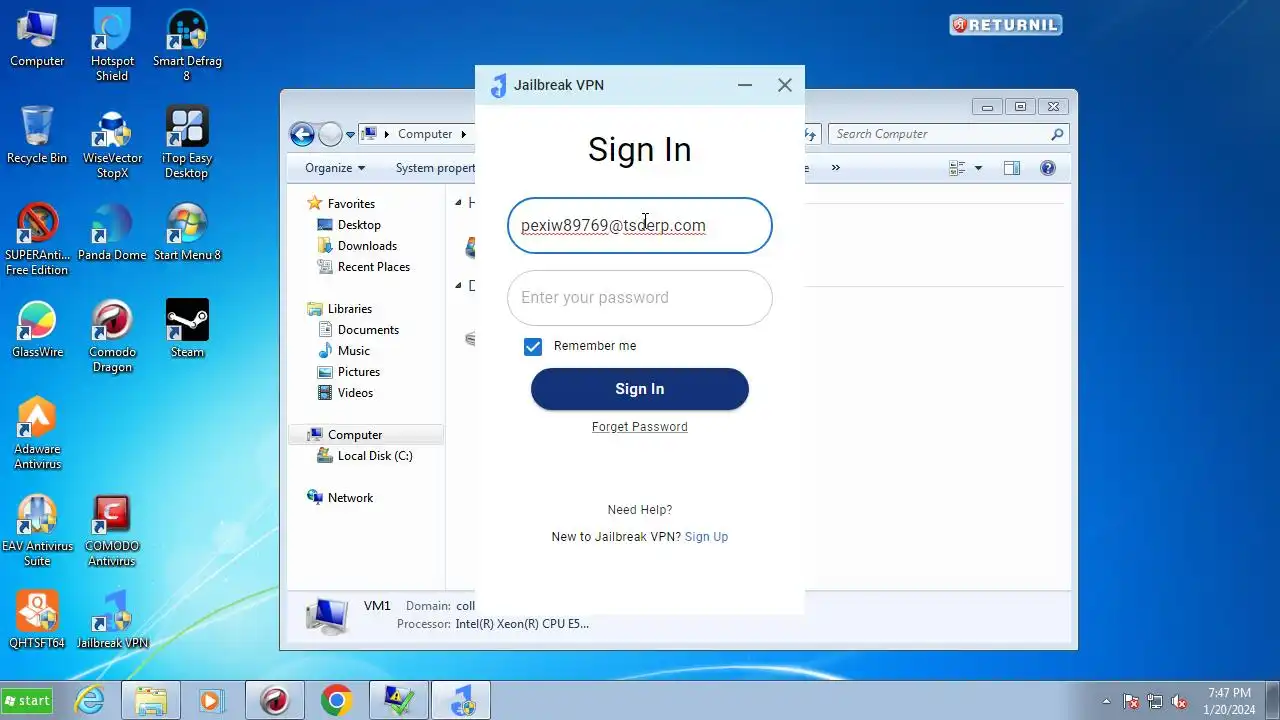
Task: Select Libraries header in navigation pane
Action: (x=349, y=309)
